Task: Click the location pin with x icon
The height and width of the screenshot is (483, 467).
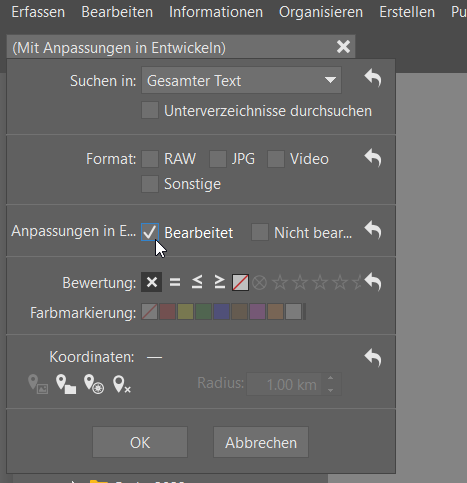Action: (x=122, y=384)
